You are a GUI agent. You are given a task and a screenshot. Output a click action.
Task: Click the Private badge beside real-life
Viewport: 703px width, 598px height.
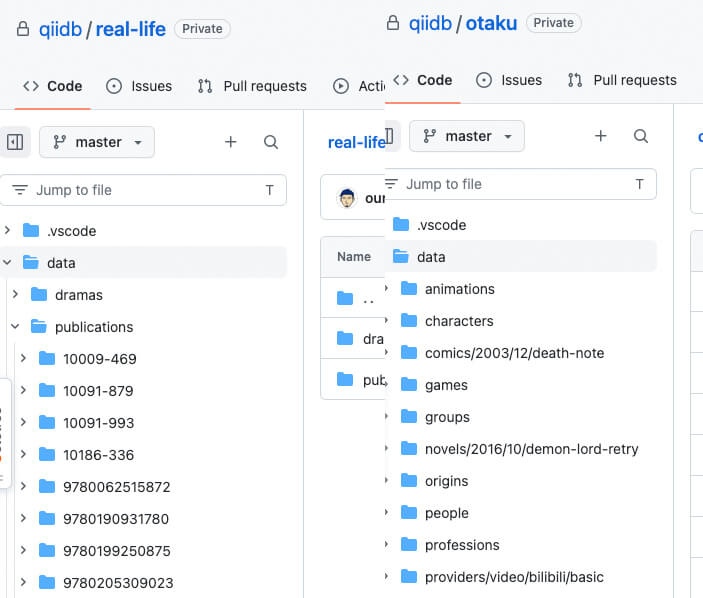click(202, 29)
